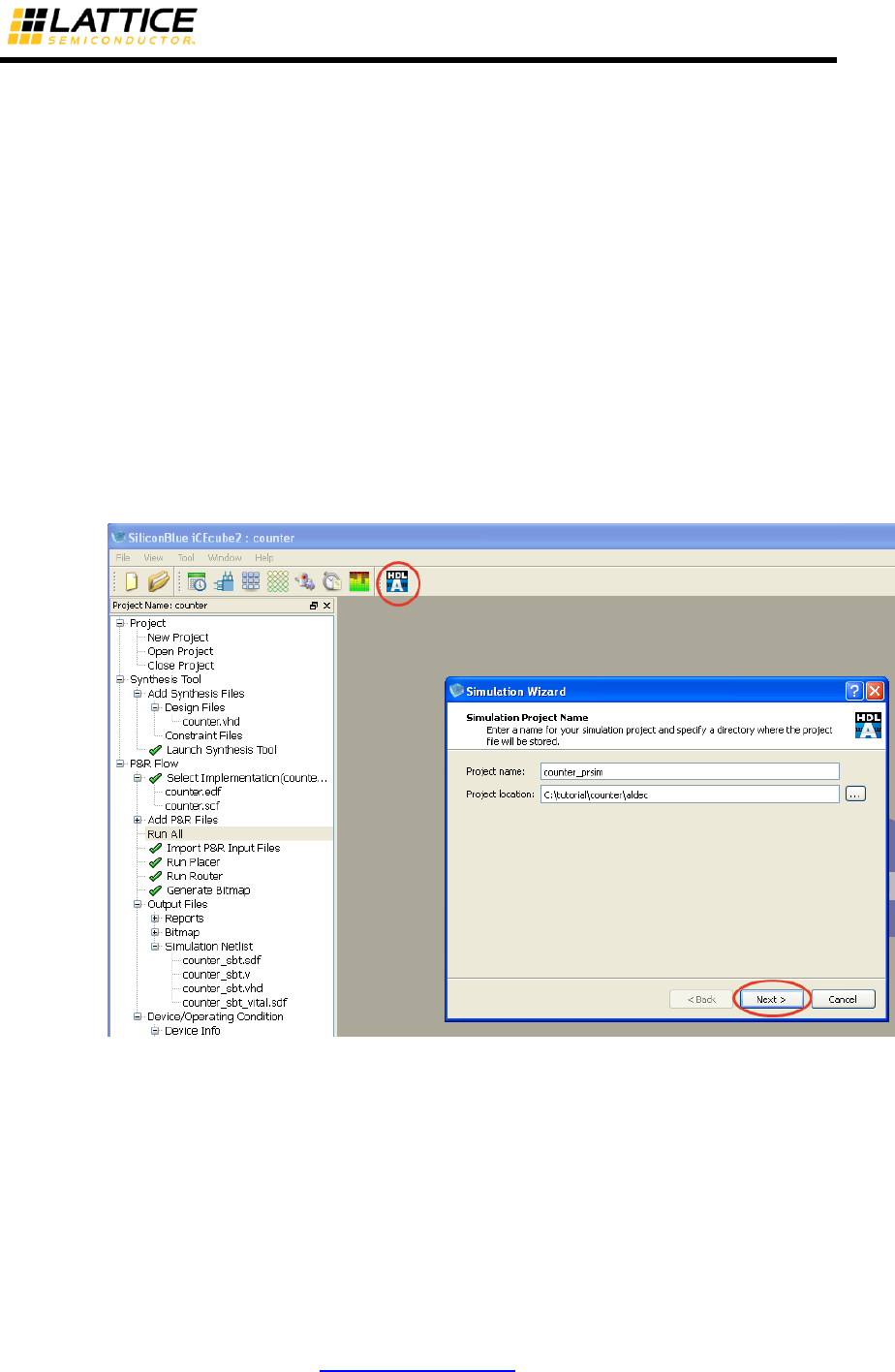The width and height of the screenshot is (895, 1372).
Task: Click the disabled < Back button
Action: (x=701, y=999)
